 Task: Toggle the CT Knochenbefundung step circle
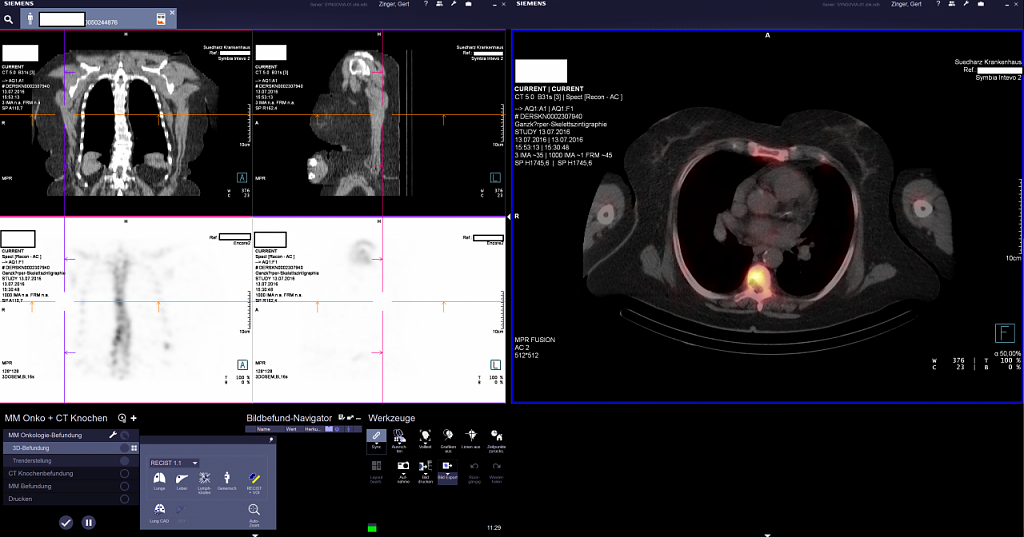pyautogui.click(x=125, y=473)
